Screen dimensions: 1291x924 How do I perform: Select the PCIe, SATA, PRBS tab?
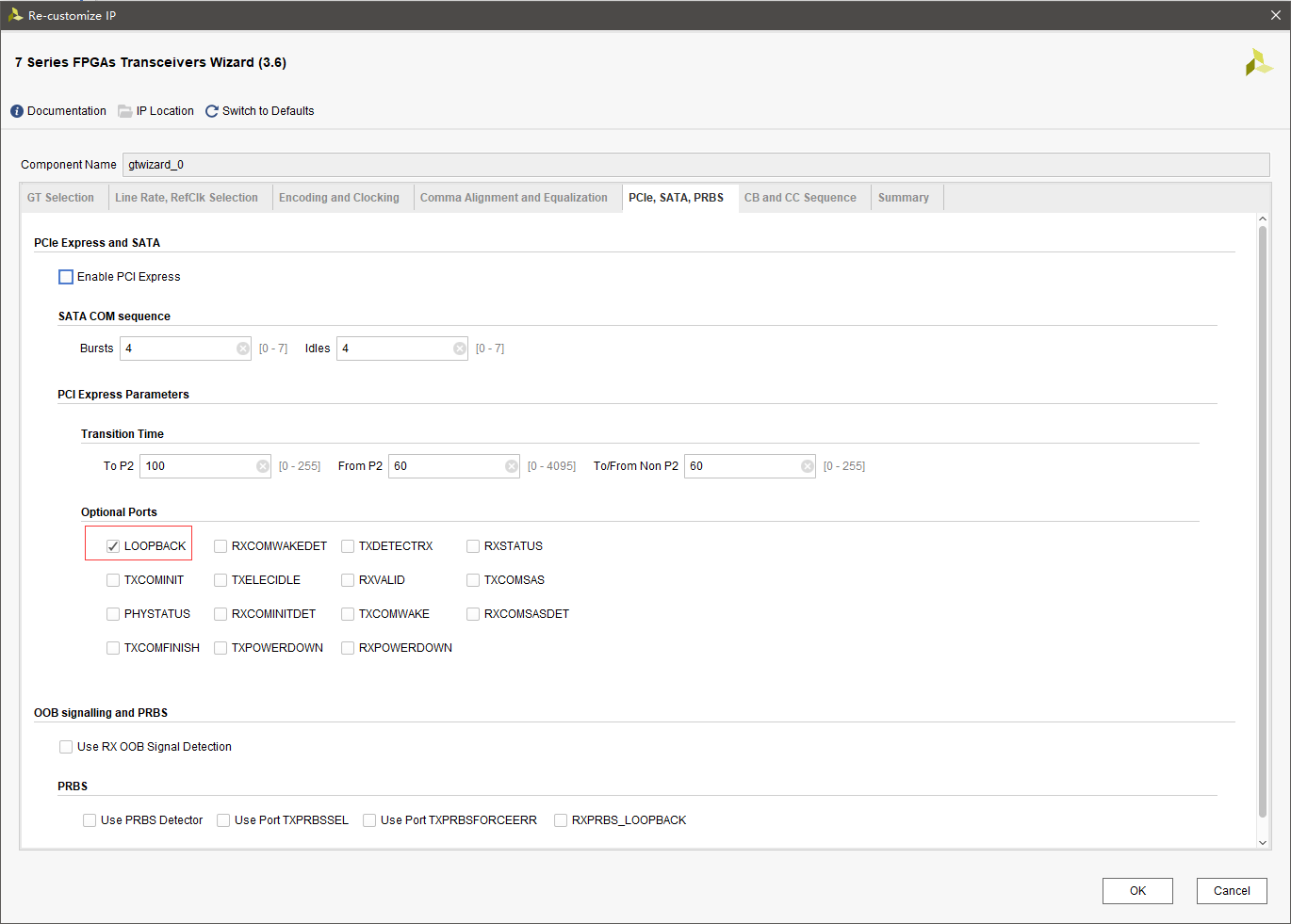point(677,198)
